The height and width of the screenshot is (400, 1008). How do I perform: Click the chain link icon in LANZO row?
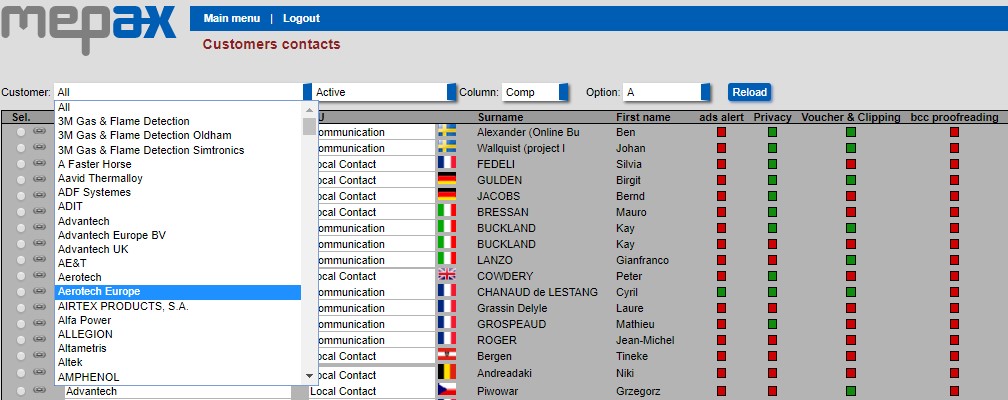click(x=40, y=259)
